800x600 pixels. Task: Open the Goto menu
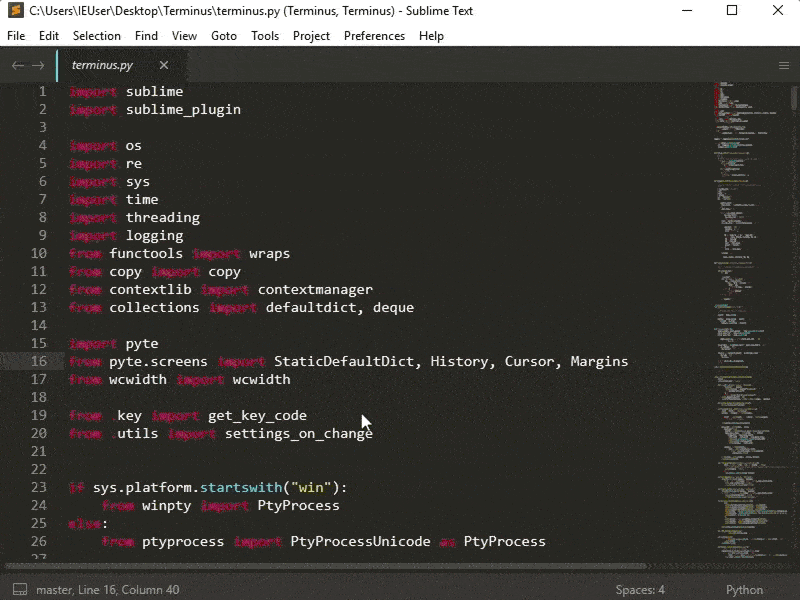[224, 36]
